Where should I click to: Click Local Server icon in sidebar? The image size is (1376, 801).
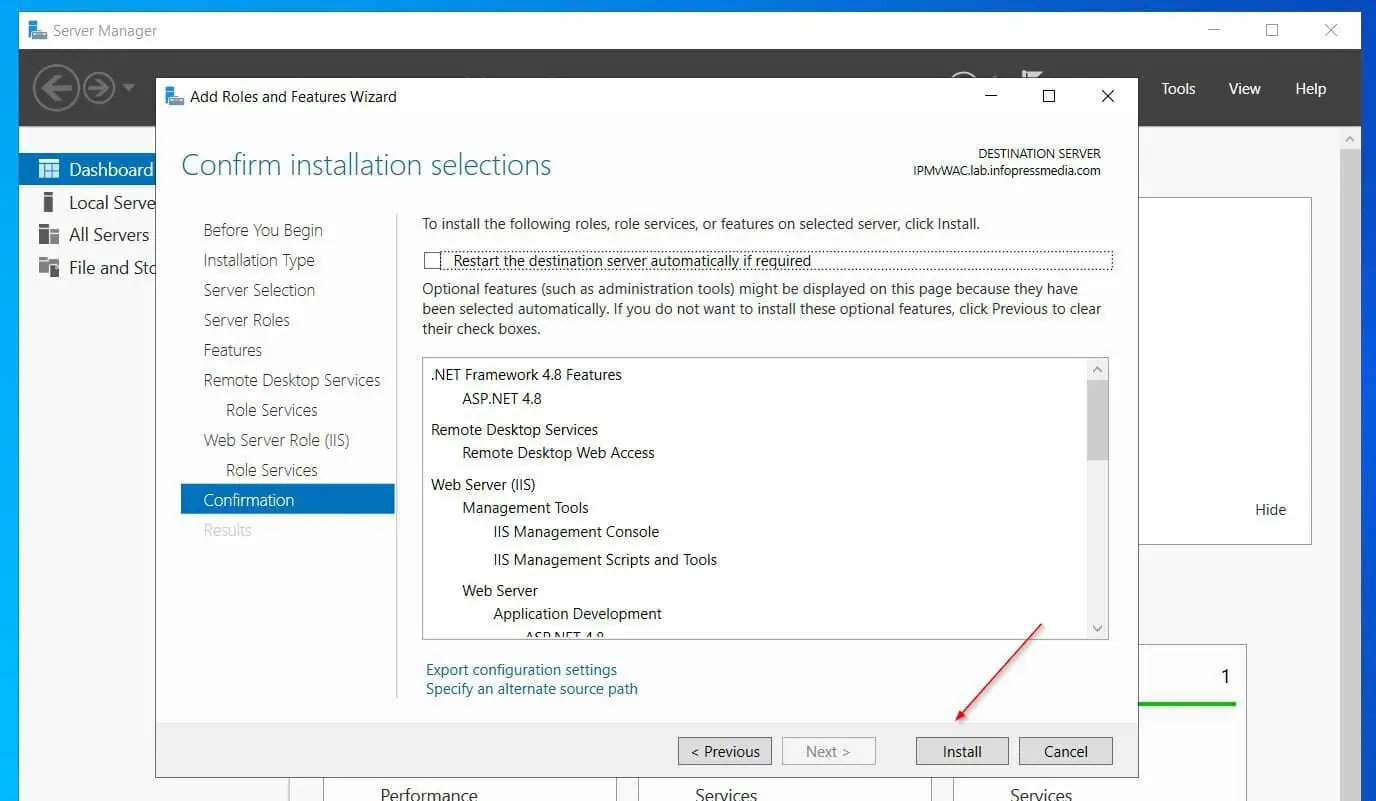click(x=48, y=202)
